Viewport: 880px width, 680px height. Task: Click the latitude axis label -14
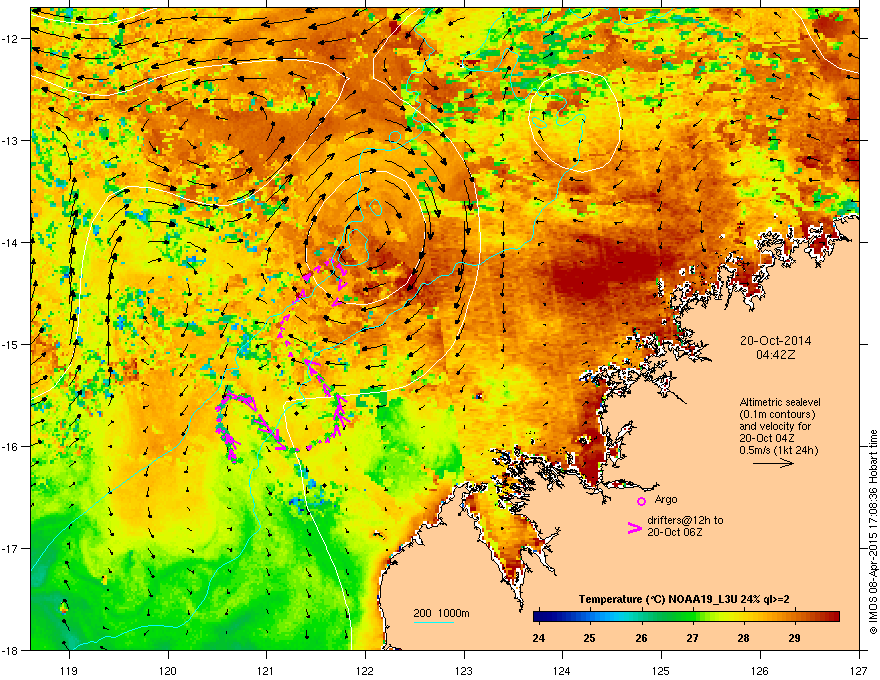pos(10,242)
